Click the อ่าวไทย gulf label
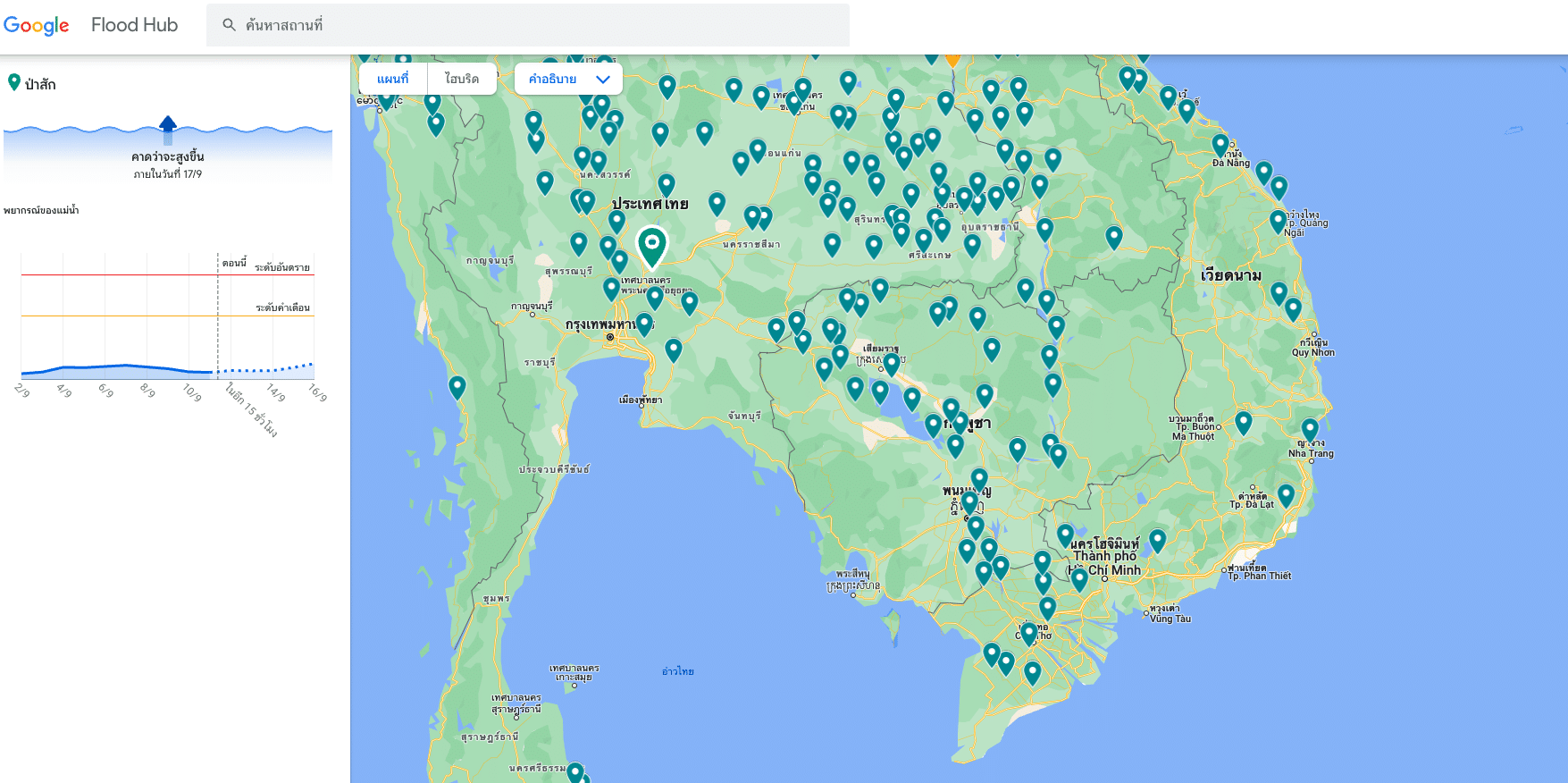Image resolution: width=1568 pixels, height=783 pixels. pos(678,671)
